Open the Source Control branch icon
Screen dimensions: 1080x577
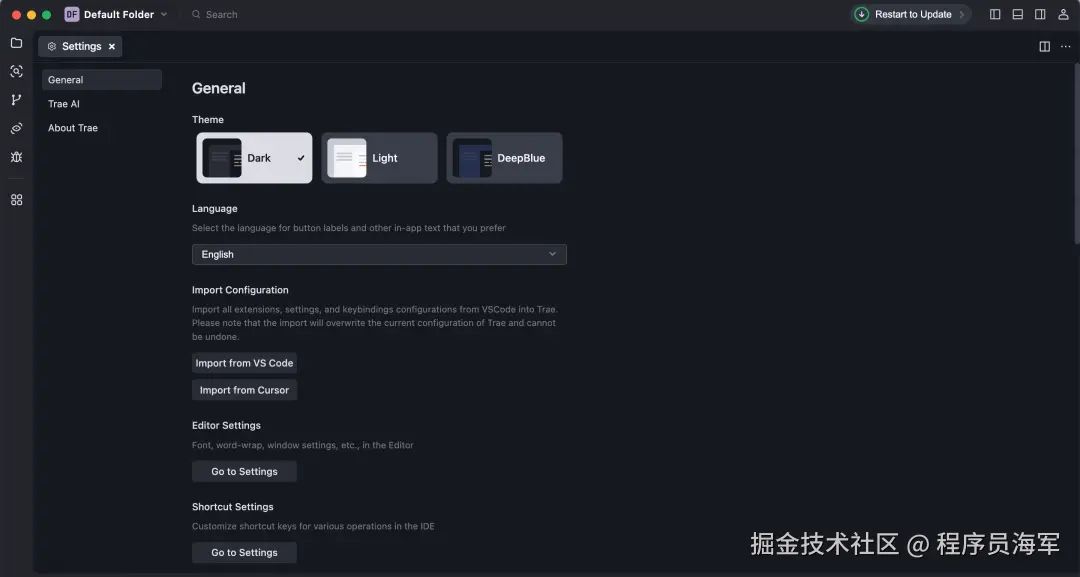[x=17, y=100]
